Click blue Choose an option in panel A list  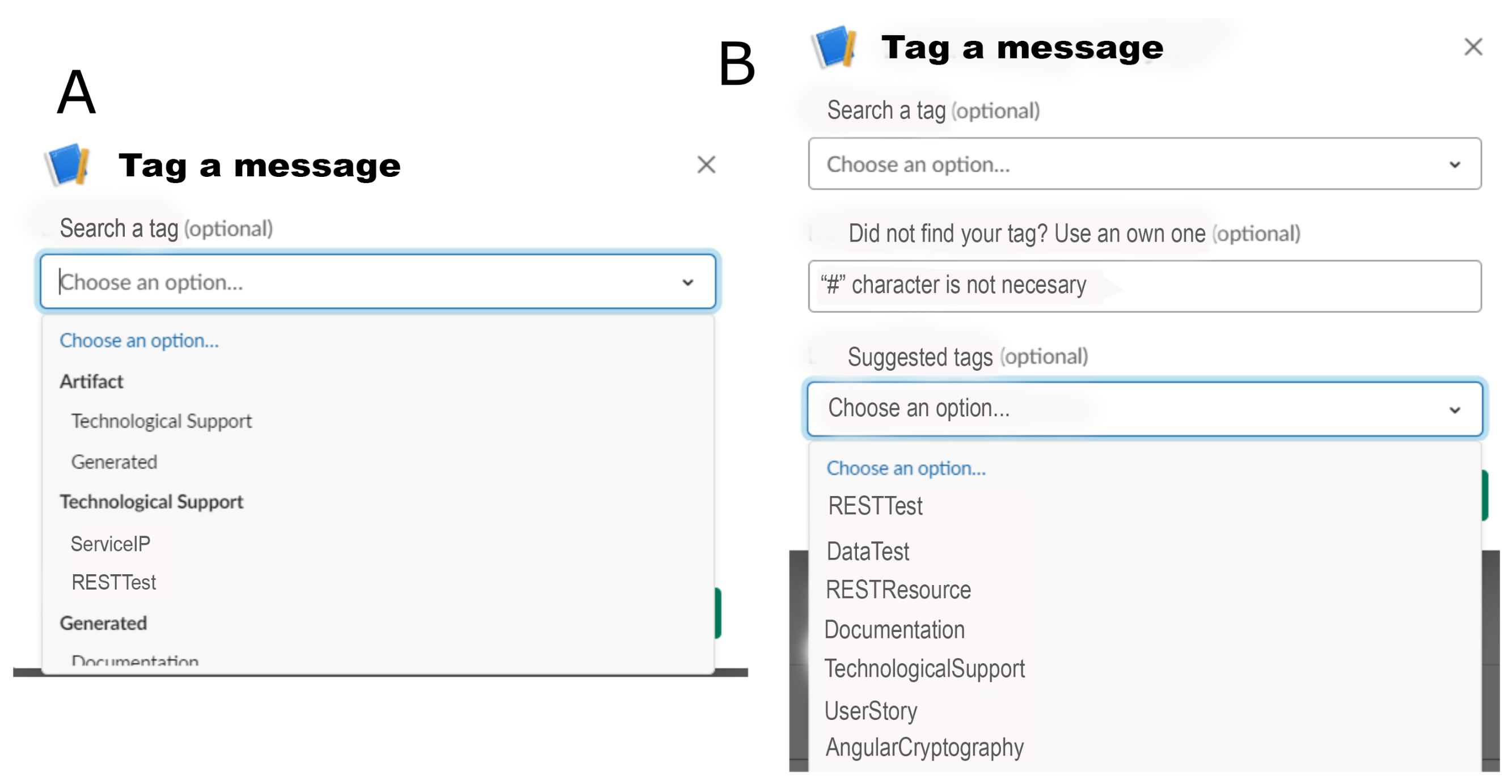[x=139, y=340]
